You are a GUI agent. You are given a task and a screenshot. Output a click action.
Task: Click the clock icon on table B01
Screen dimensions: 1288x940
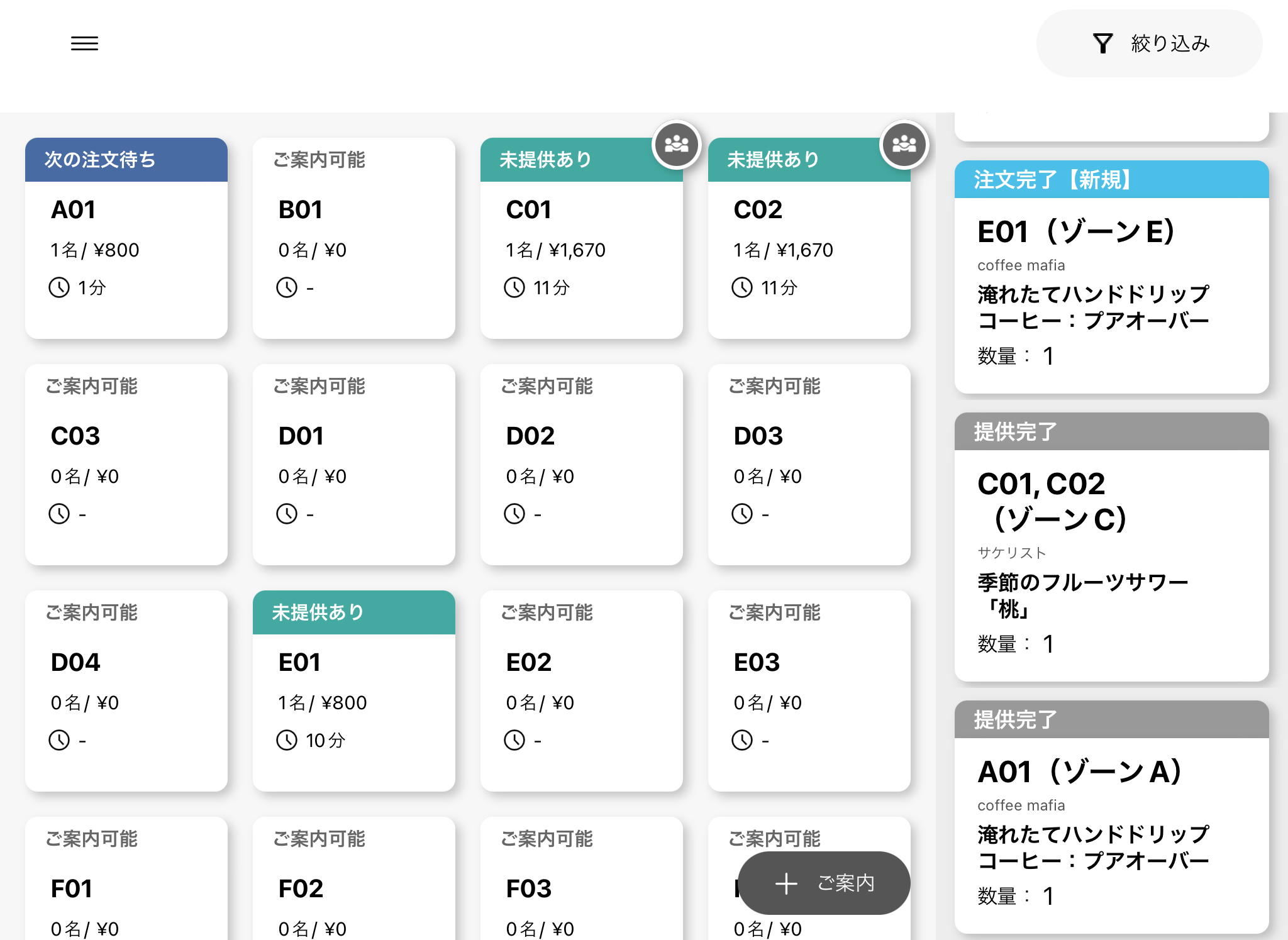click(x=287, y=287)
